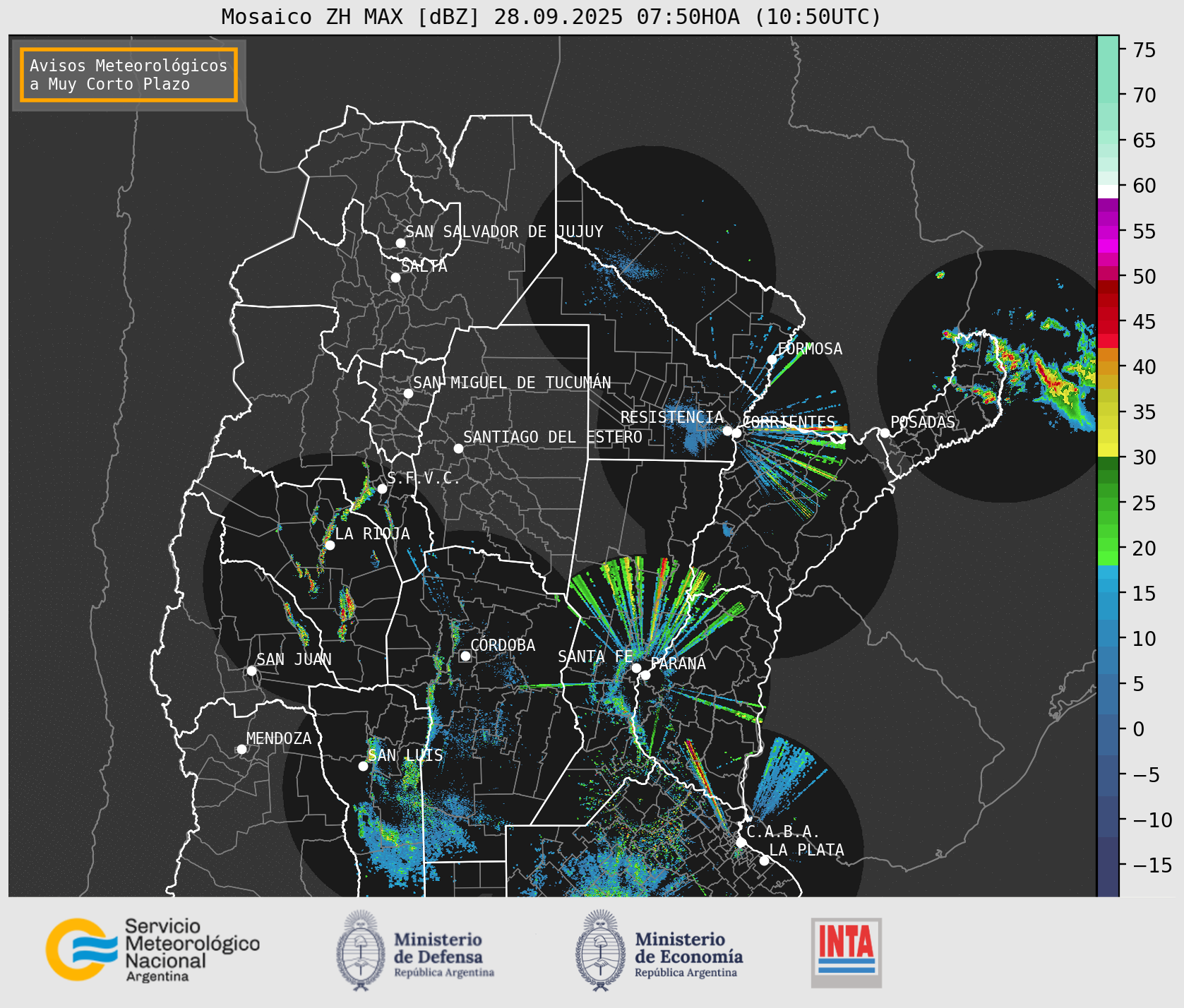This screenshot has width=1184, height=1008.
Task: Select the La Rioja city marker
Action: tap(330, 545)
